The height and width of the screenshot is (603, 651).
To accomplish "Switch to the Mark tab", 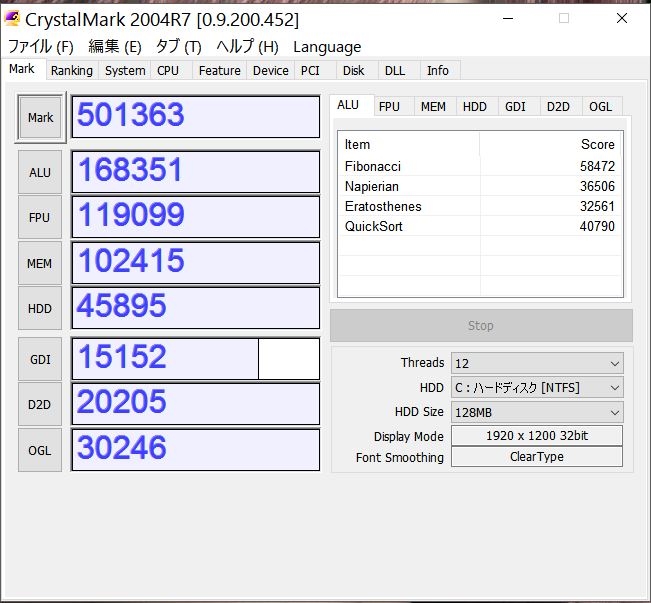I will (22, 69).
